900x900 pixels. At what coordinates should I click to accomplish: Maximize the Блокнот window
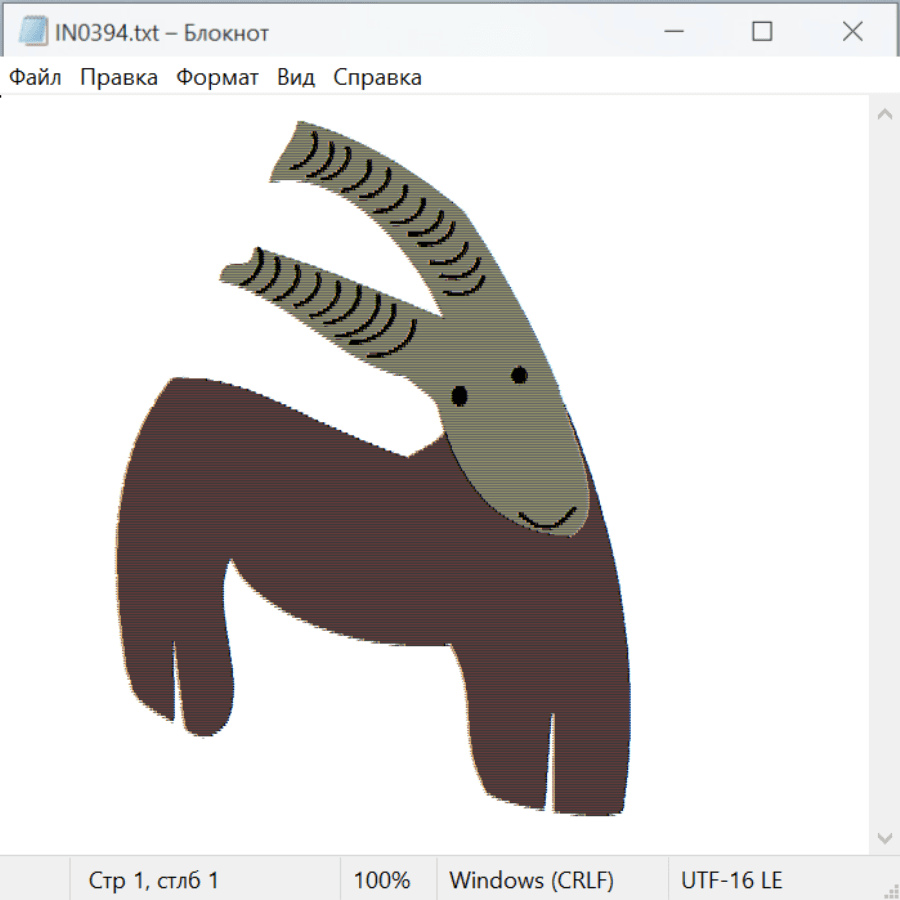762,32
